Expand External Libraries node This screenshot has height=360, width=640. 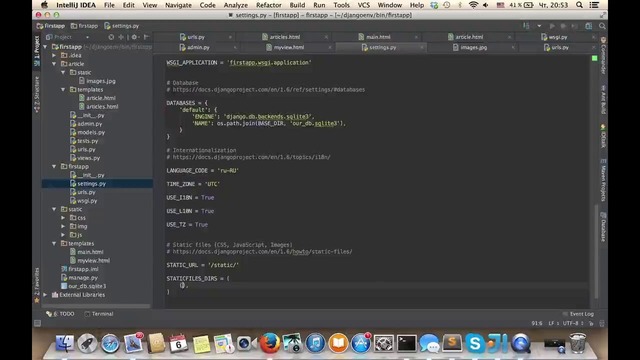(45, 295)
